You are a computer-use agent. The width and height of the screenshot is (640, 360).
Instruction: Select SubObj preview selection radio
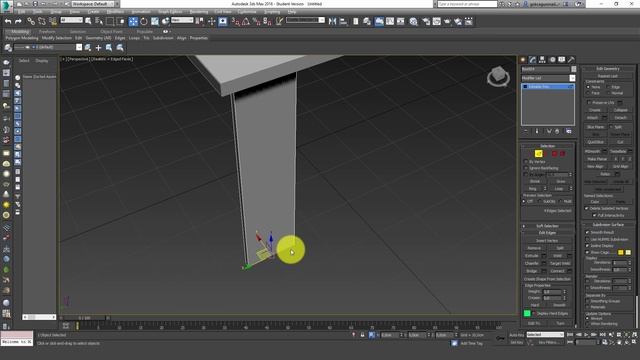[540, 201]
